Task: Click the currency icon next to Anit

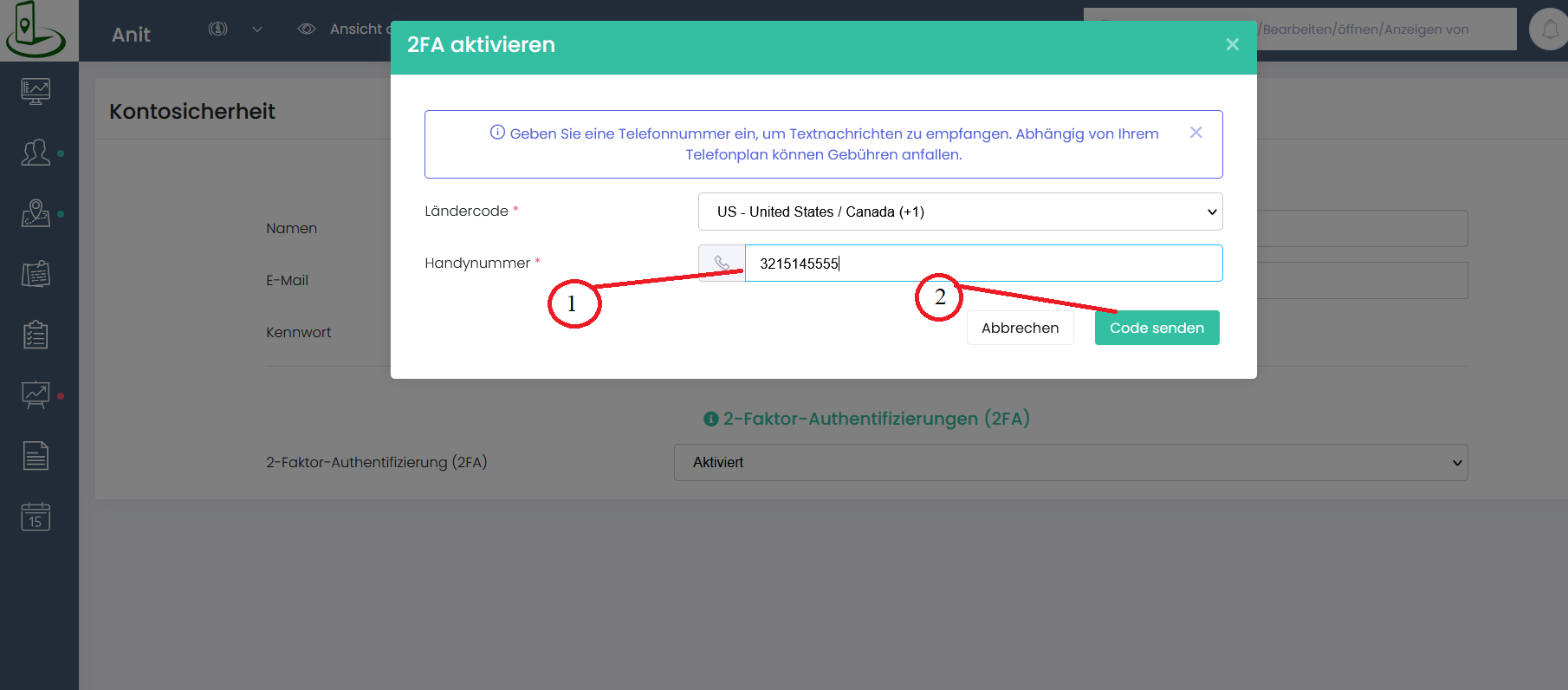Action: (217, 29)
